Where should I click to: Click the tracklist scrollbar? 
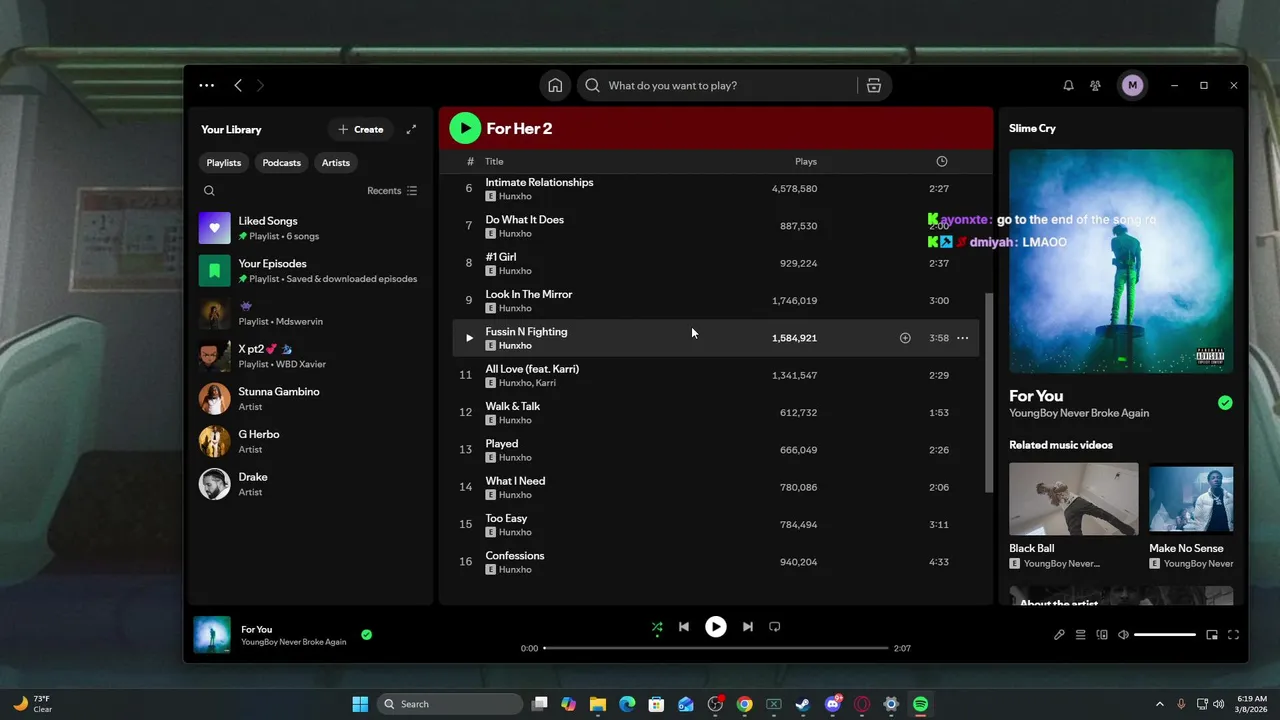click(x=989, y=392)
